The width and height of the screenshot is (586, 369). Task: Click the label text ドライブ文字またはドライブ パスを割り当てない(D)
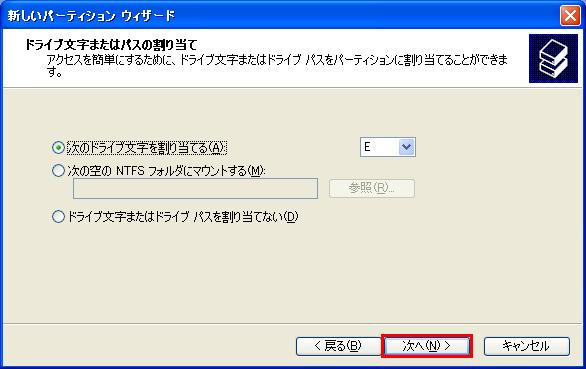182,216
